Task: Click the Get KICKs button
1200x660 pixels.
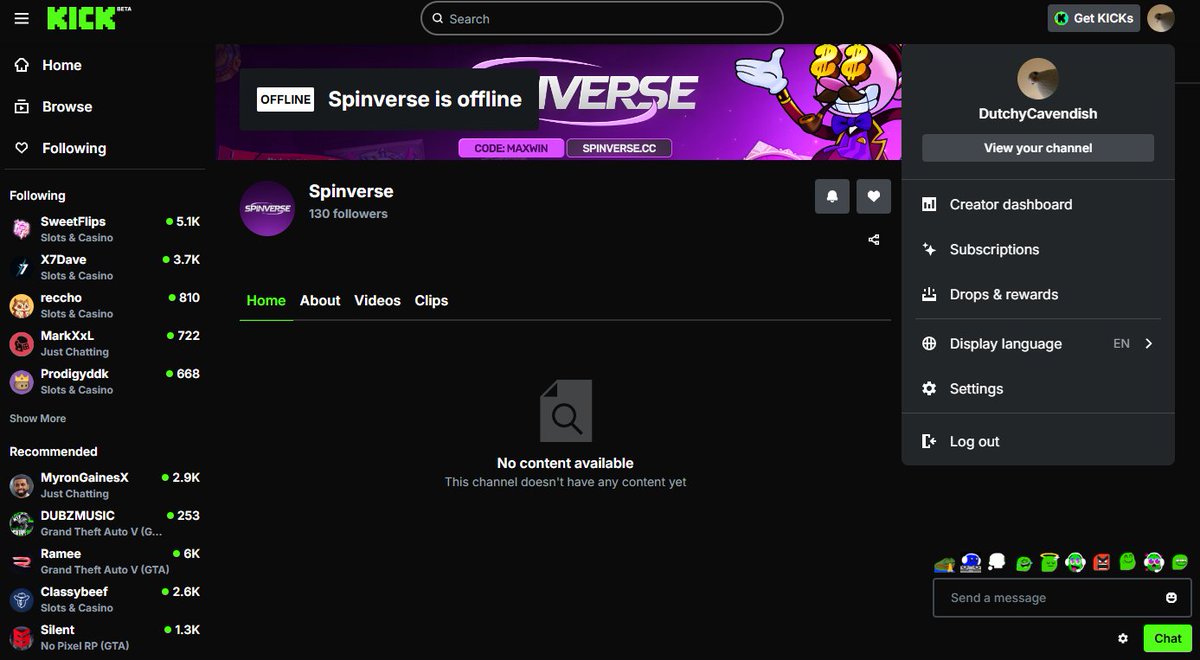Action: [x=1094, y=18]
